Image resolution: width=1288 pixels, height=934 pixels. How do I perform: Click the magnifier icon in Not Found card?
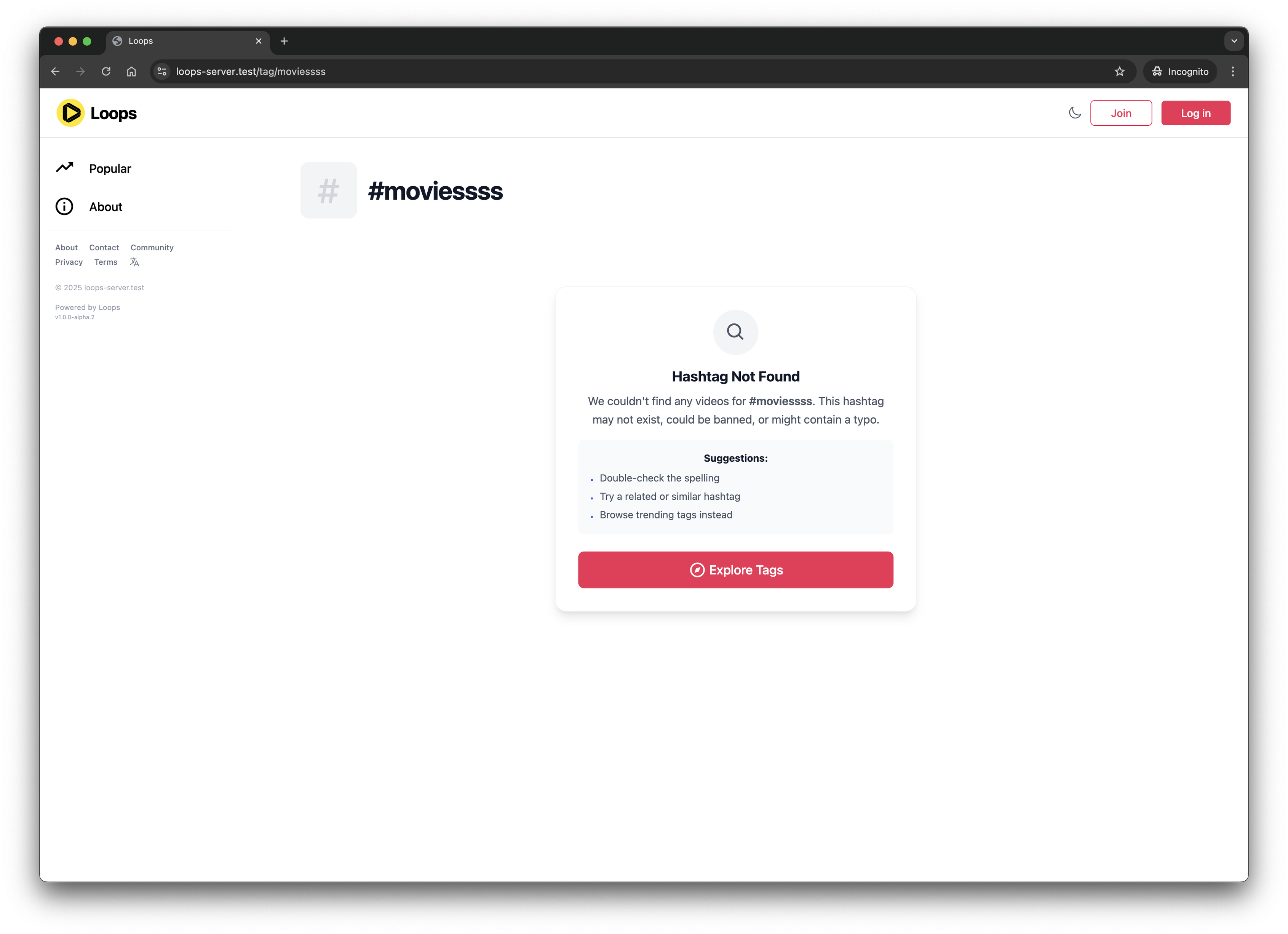coord(735,332)
